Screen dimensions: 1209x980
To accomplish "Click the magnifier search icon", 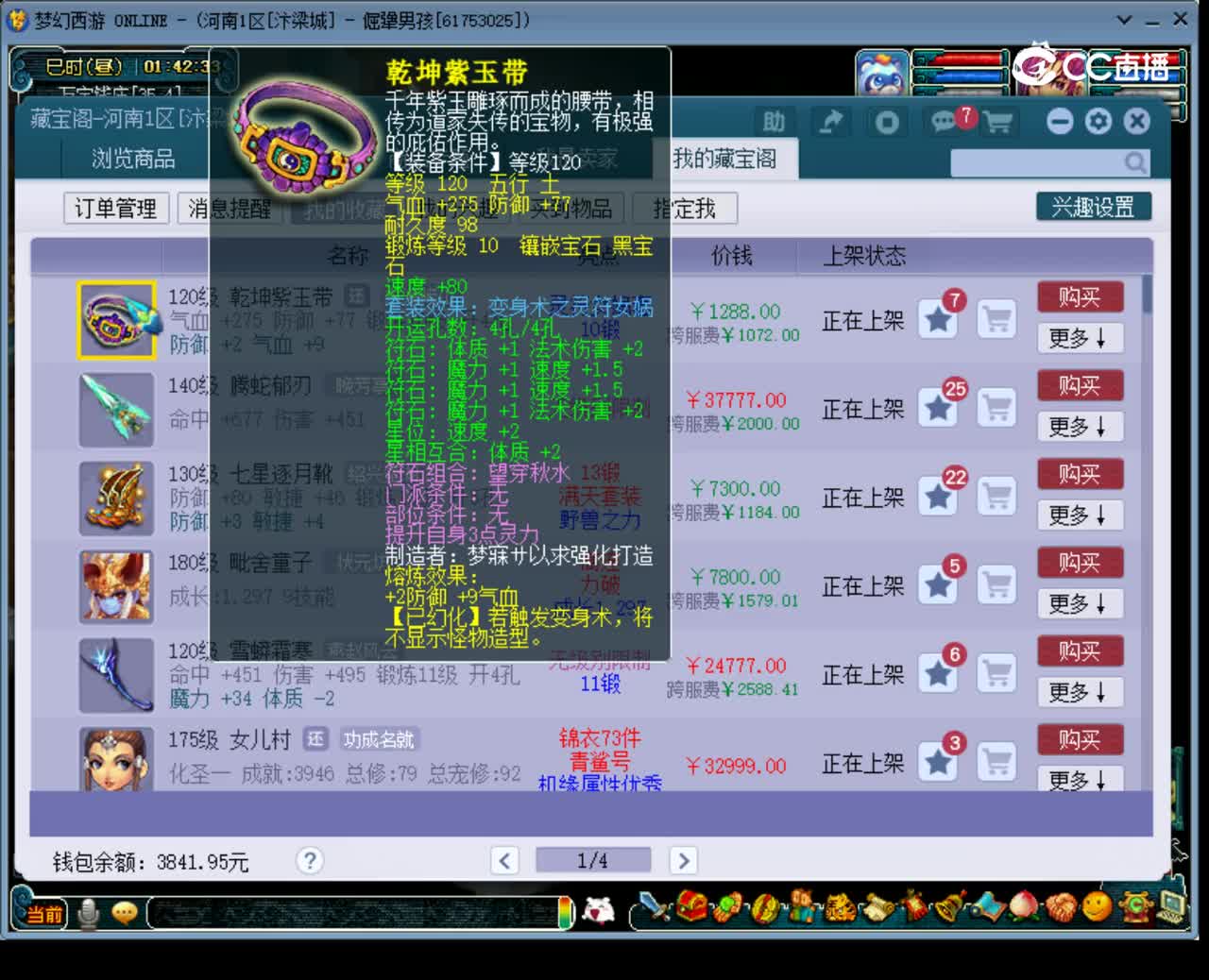I will tap(1134, 163).
